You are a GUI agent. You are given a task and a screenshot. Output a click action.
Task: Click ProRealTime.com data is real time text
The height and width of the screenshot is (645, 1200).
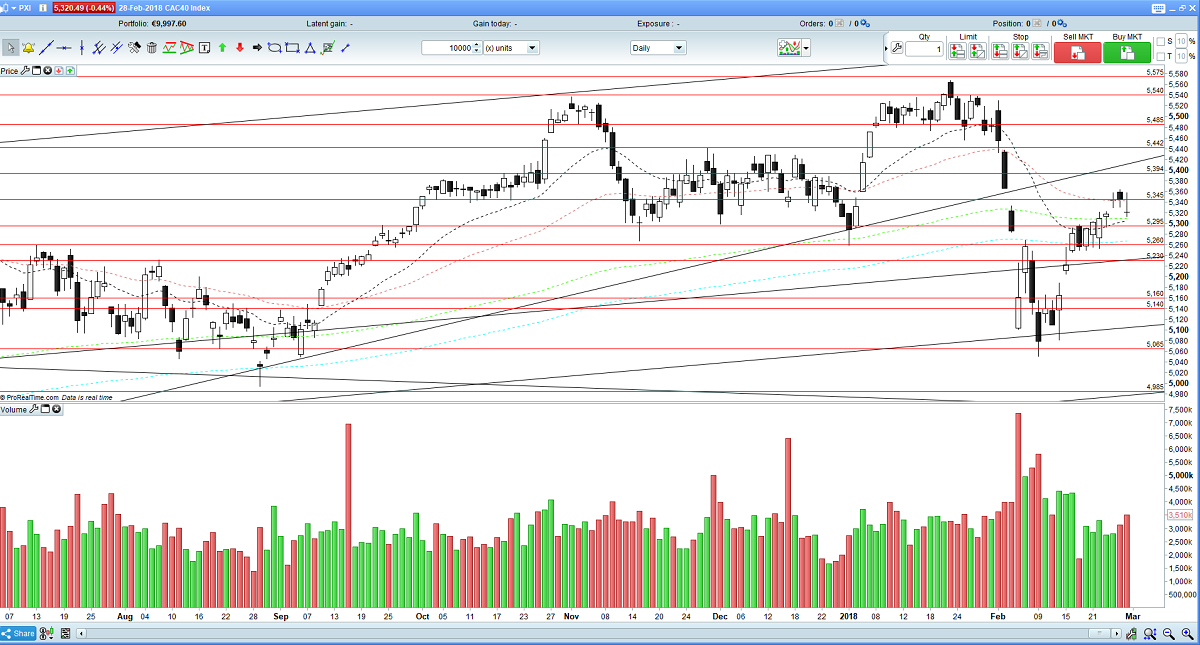click(x=58, y=397)
